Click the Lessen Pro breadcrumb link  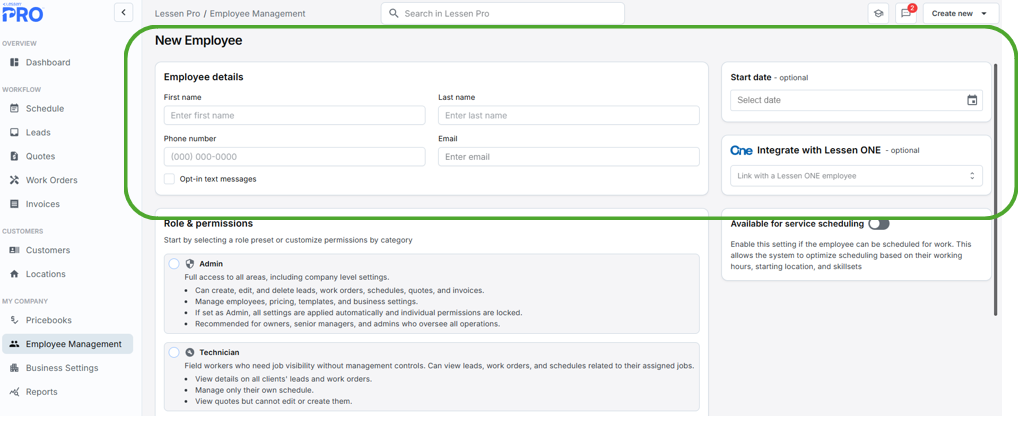pyautogui.click(x=177, y=14)
